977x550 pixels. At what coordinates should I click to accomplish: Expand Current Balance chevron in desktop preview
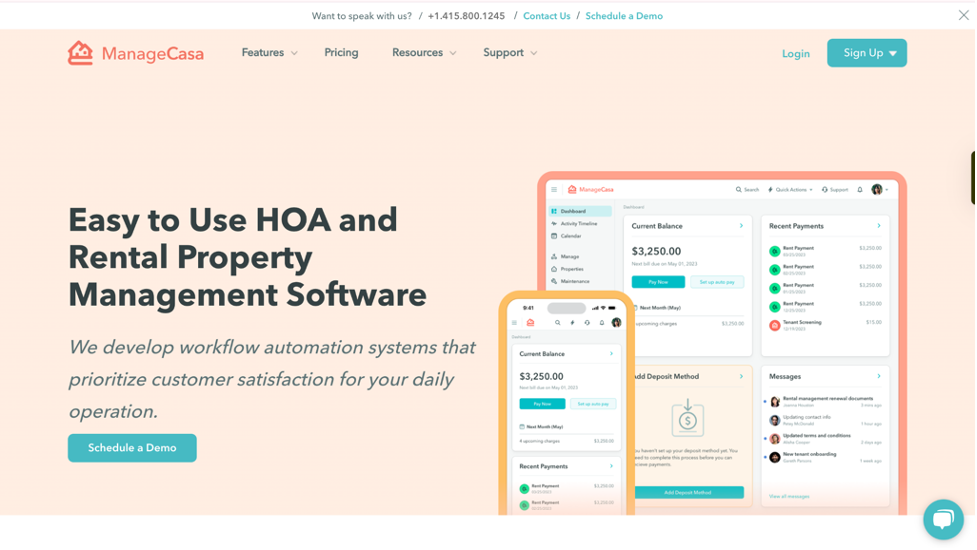click(741, 226)
